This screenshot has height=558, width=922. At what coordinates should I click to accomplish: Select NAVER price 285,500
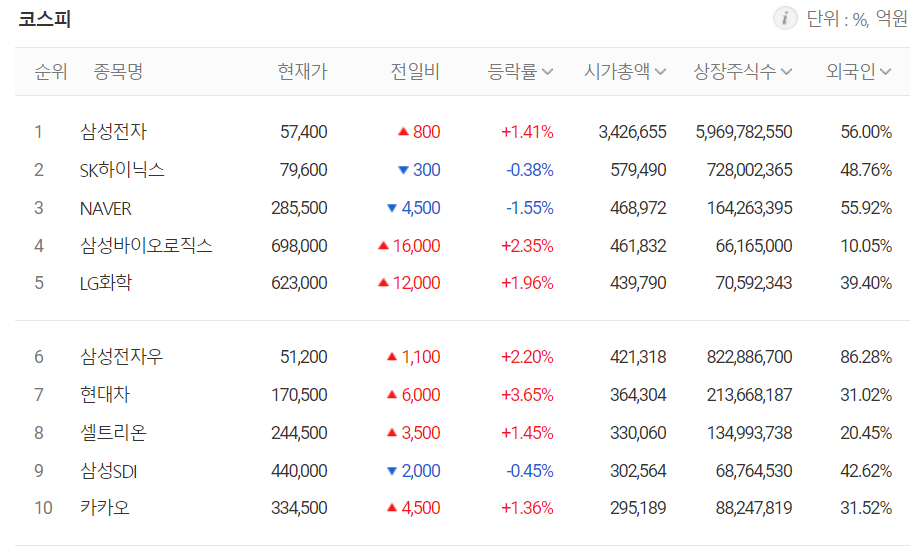point(299,208)
